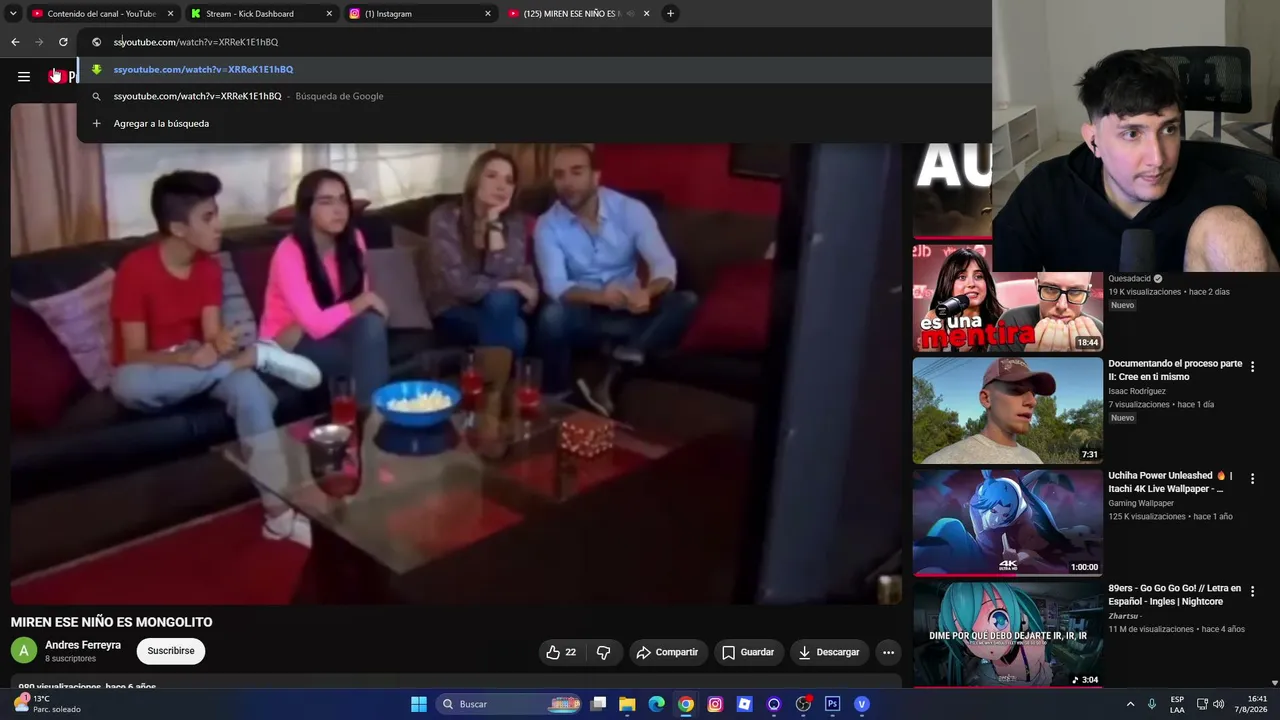This screenshot has width=1280, height=720.
Task: Open Windows Start menu
Action: click(x=419, y=704)
